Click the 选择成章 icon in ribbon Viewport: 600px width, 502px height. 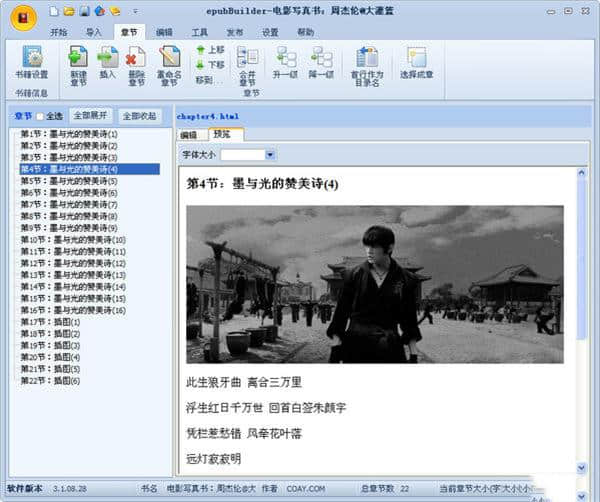[x=416, y=57]
